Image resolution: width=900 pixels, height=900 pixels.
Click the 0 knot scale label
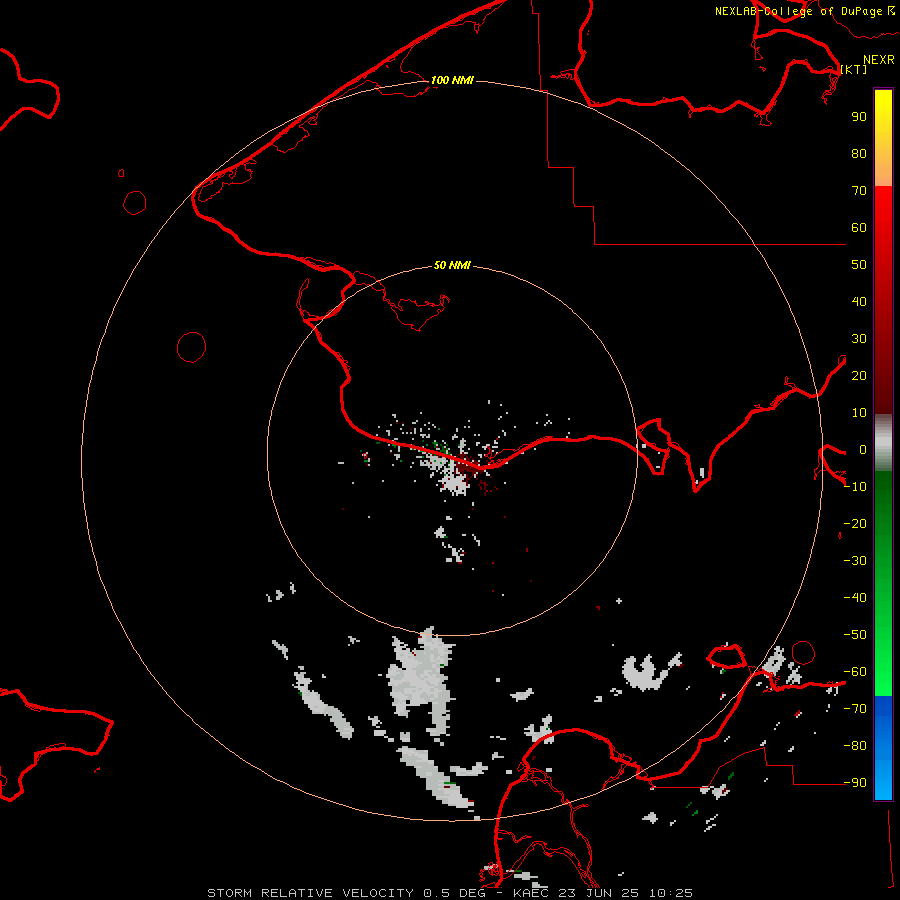863,449
